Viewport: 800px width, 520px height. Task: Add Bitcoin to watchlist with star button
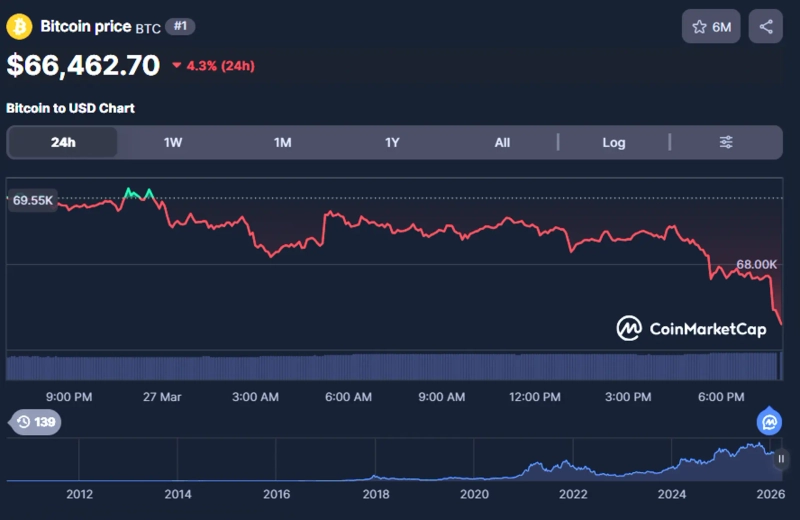[x=711, y=27]
